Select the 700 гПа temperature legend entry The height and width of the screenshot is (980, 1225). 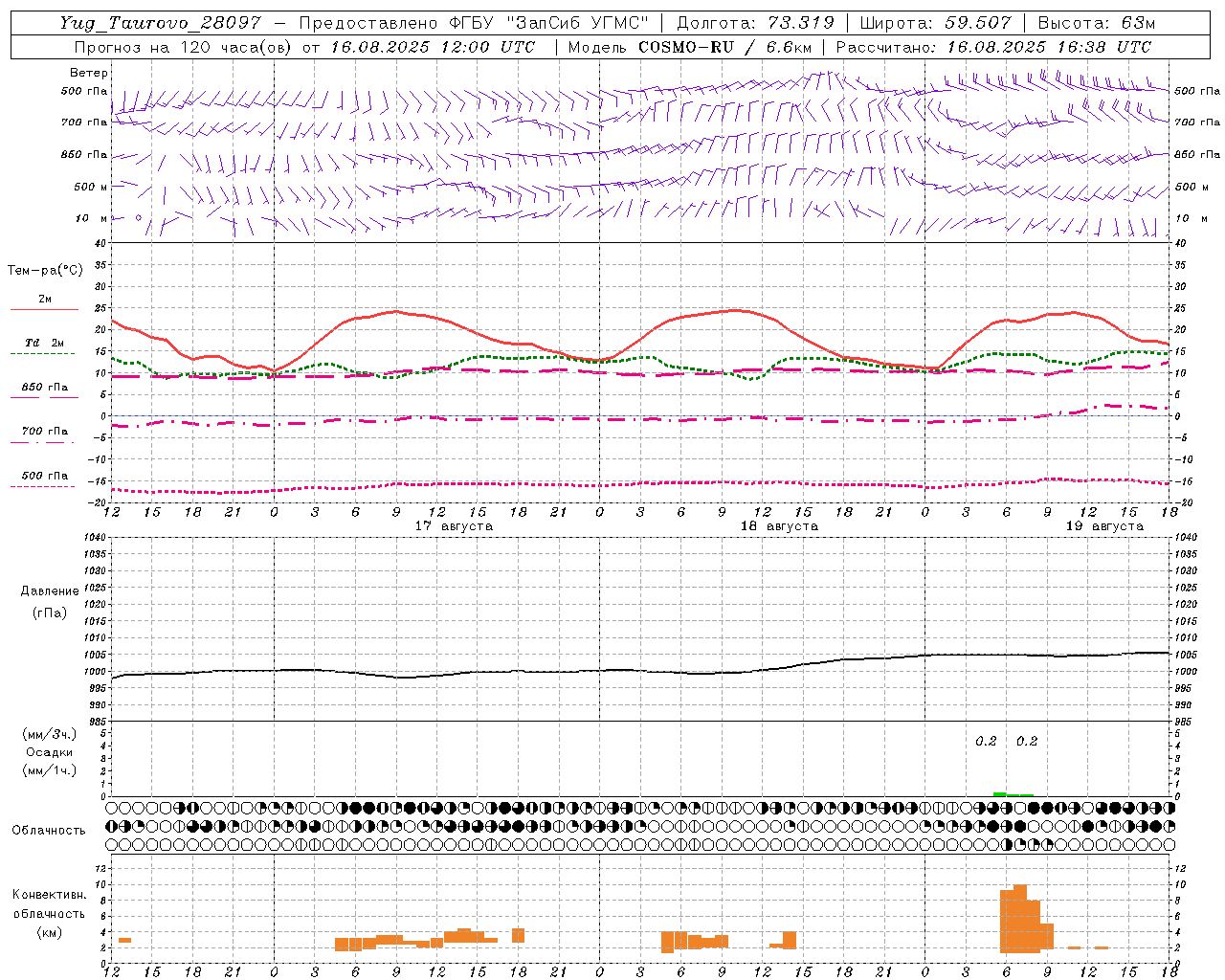click(x=44, y=432)
